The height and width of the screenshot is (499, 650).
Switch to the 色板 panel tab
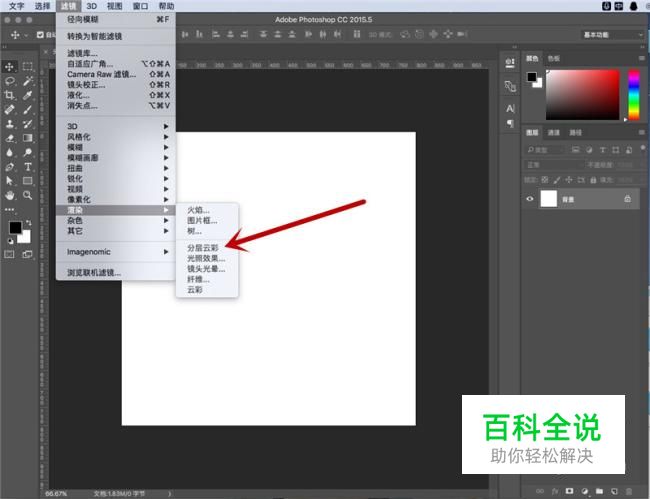[554, 58]
